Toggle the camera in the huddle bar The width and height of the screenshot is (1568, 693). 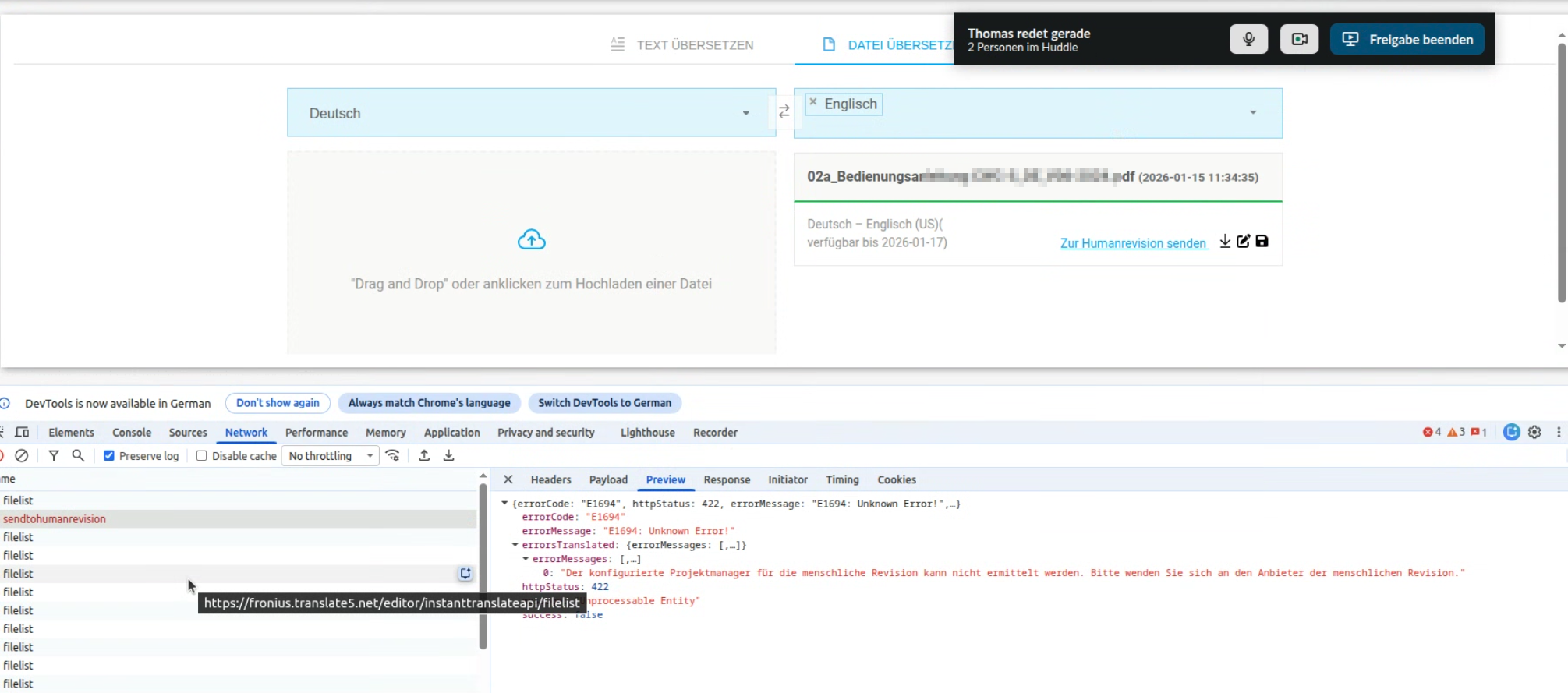coord(1299,39)
